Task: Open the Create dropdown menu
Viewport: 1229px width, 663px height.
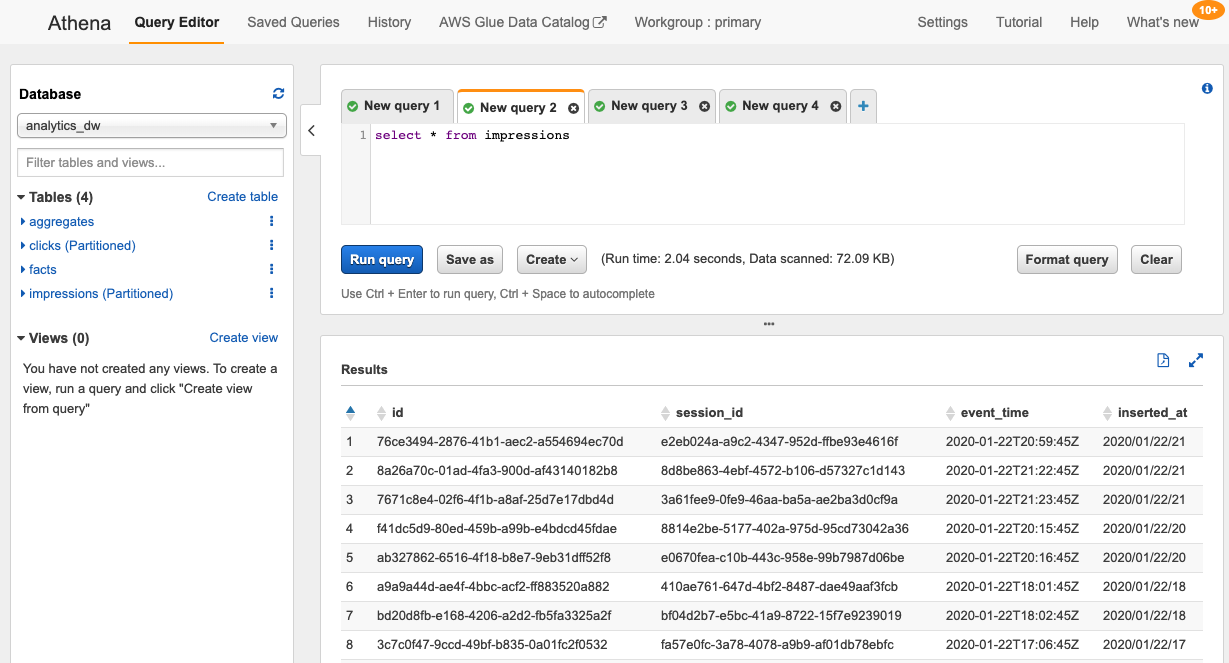Action: tap(551, 259)
